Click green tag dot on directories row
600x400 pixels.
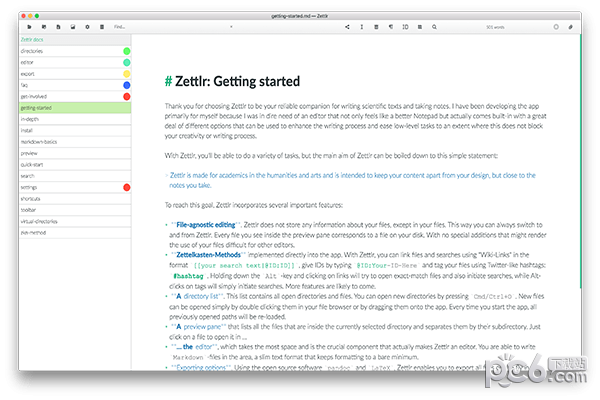pos(127,51)
